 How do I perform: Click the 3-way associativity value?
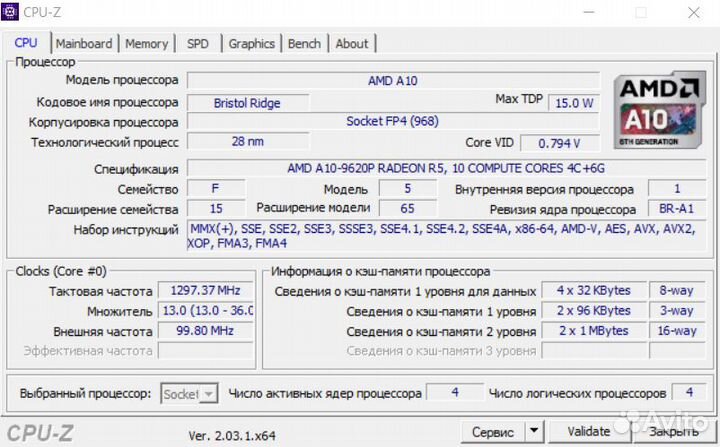click(x=677, y=311)
